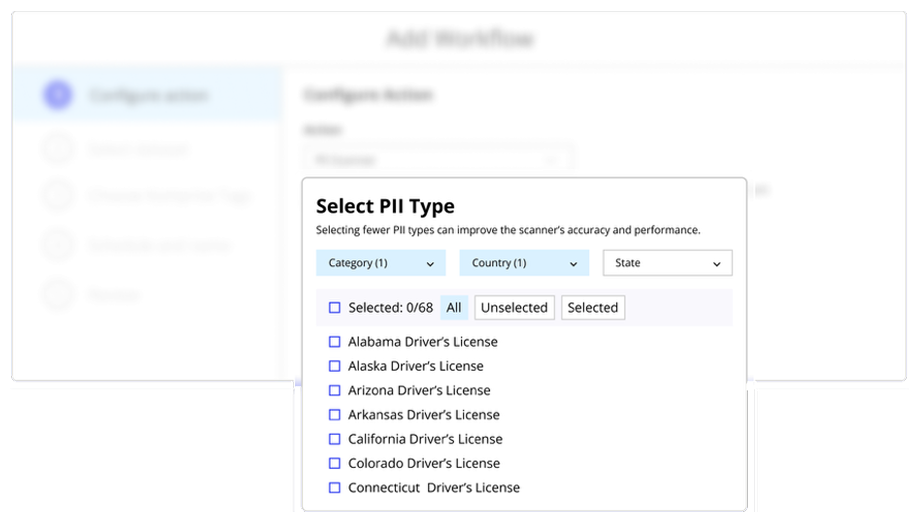This screenshot has width=917, height=521.
Task: Select the Alaska Driver's License checkbox
Action: click(x=335, y=366)
